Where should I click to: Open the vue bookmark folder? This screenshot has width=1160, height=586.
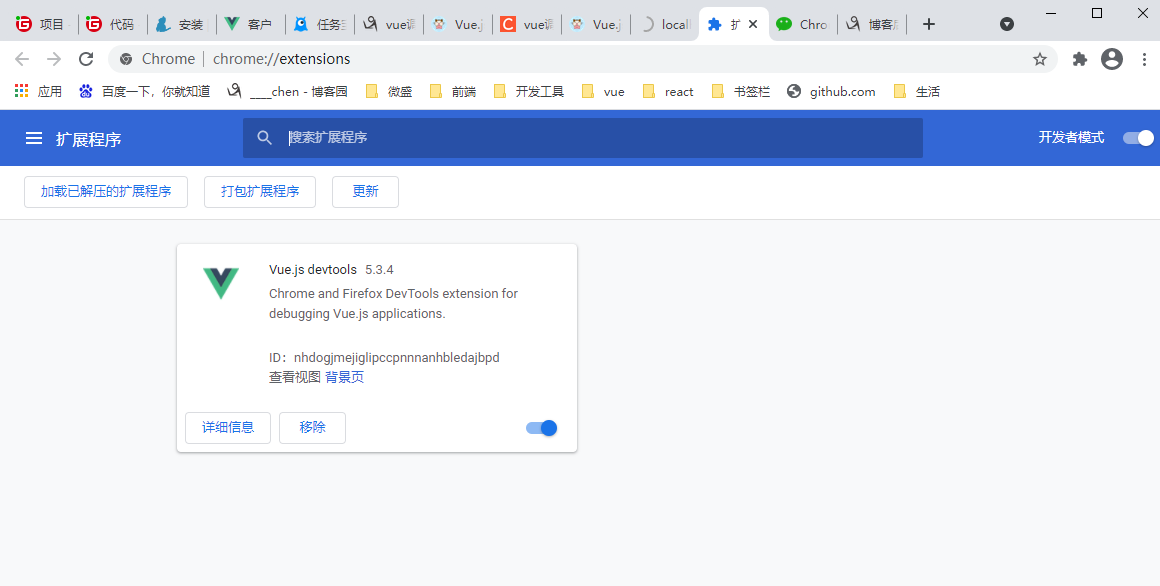(x=603, y=92)
